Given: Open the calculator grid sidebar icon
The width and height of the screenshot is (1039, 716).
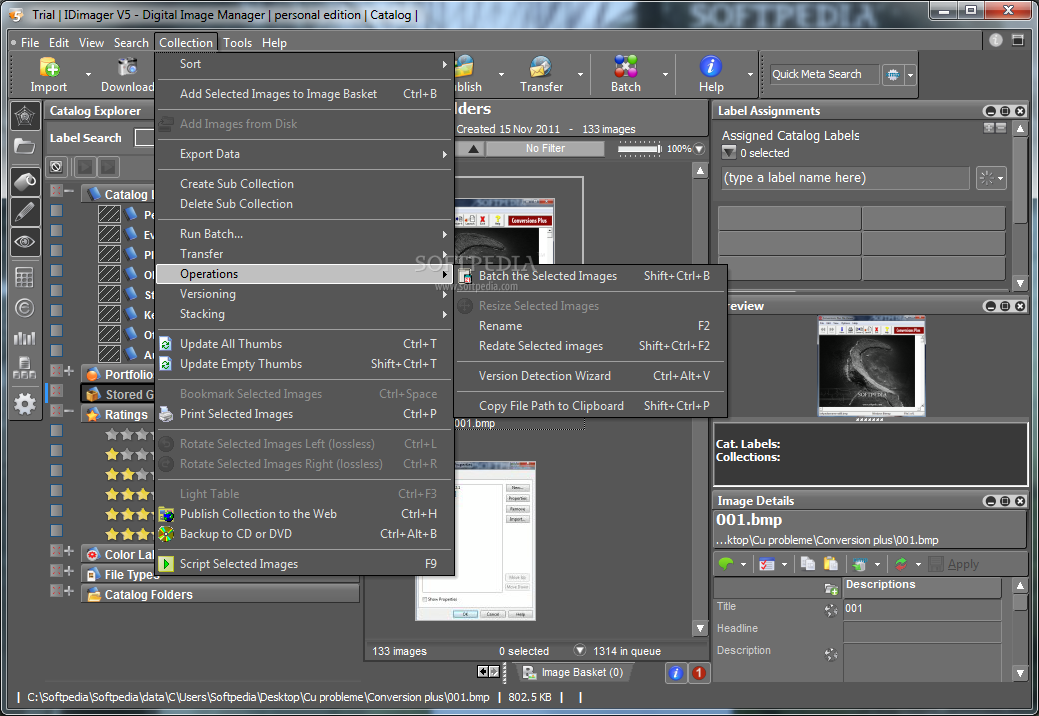Looking at the screenshot, I should coord(25,277).
